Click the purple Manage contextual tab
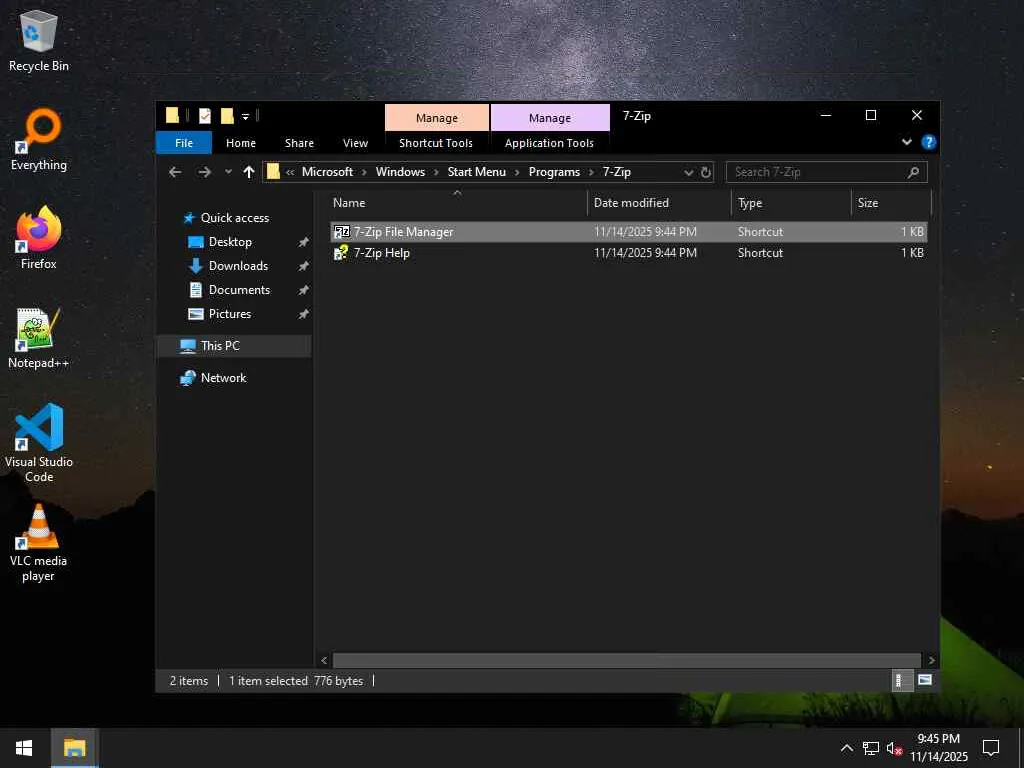Image resolution: width=1024 pixels, height=768 pixels. tap(550, 118)
